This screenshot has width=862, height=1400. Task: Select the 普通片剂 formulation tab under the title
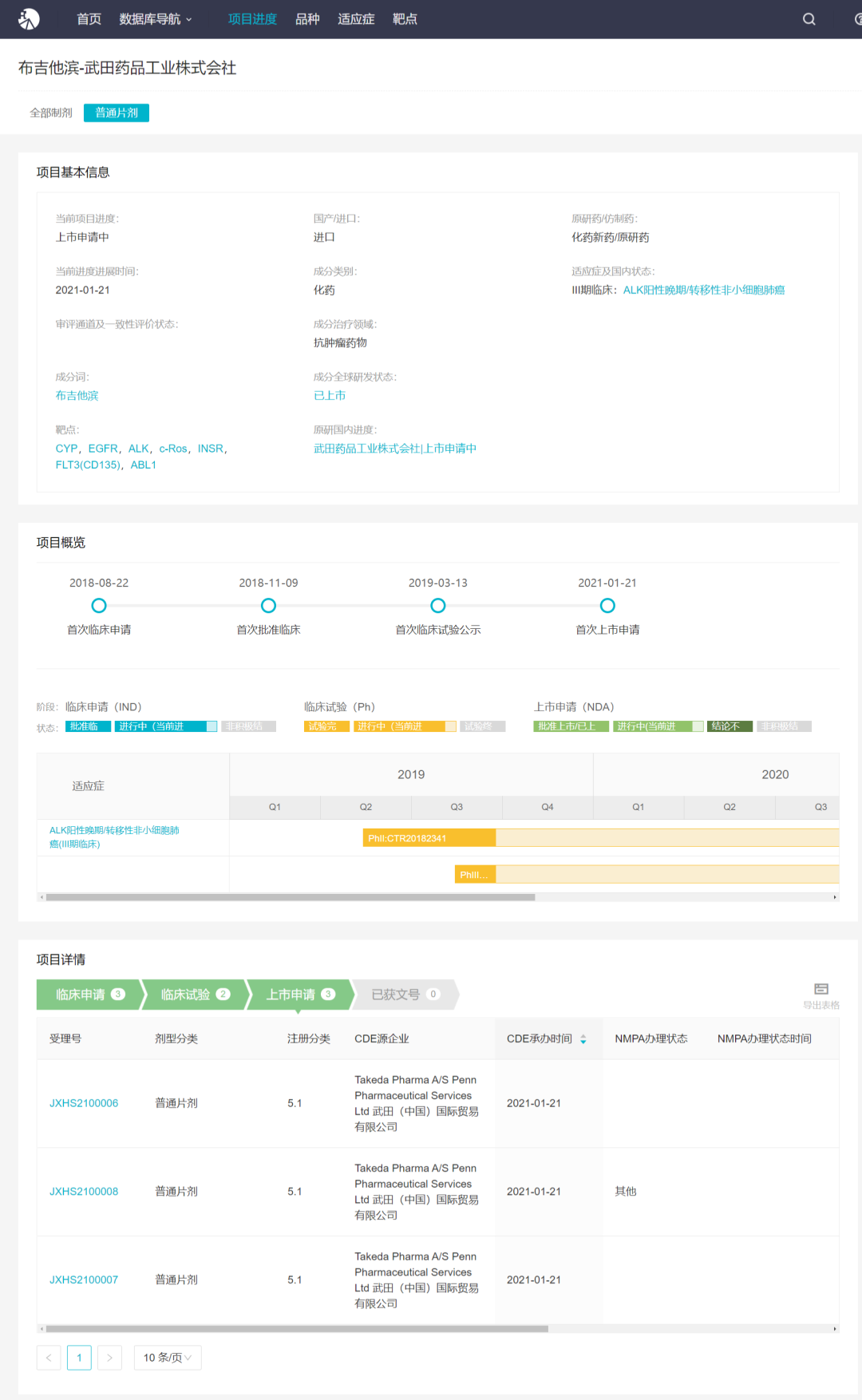[x=117, y=113]
